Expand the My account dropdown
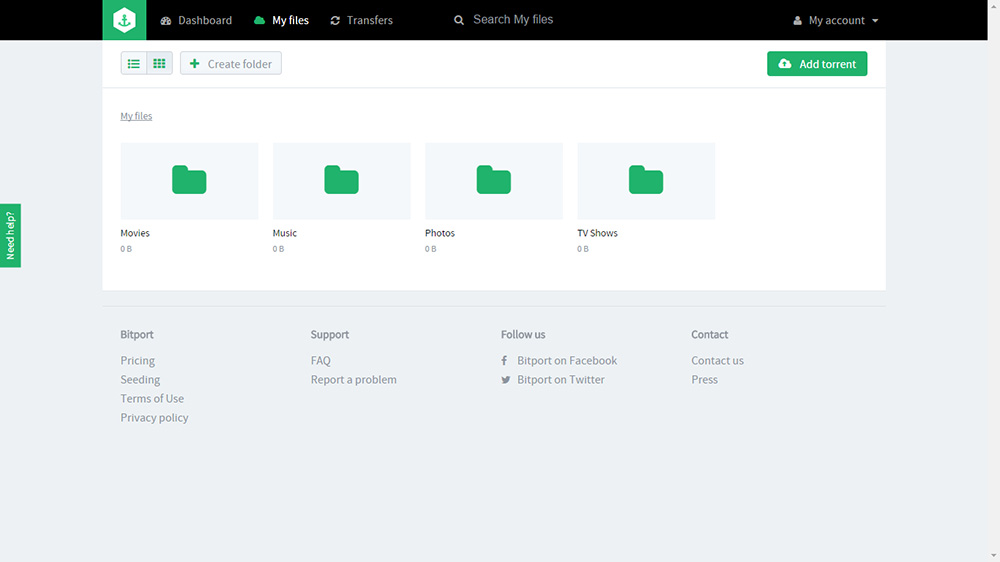Screen dimensions: 1000x562 tap(835, 20)
